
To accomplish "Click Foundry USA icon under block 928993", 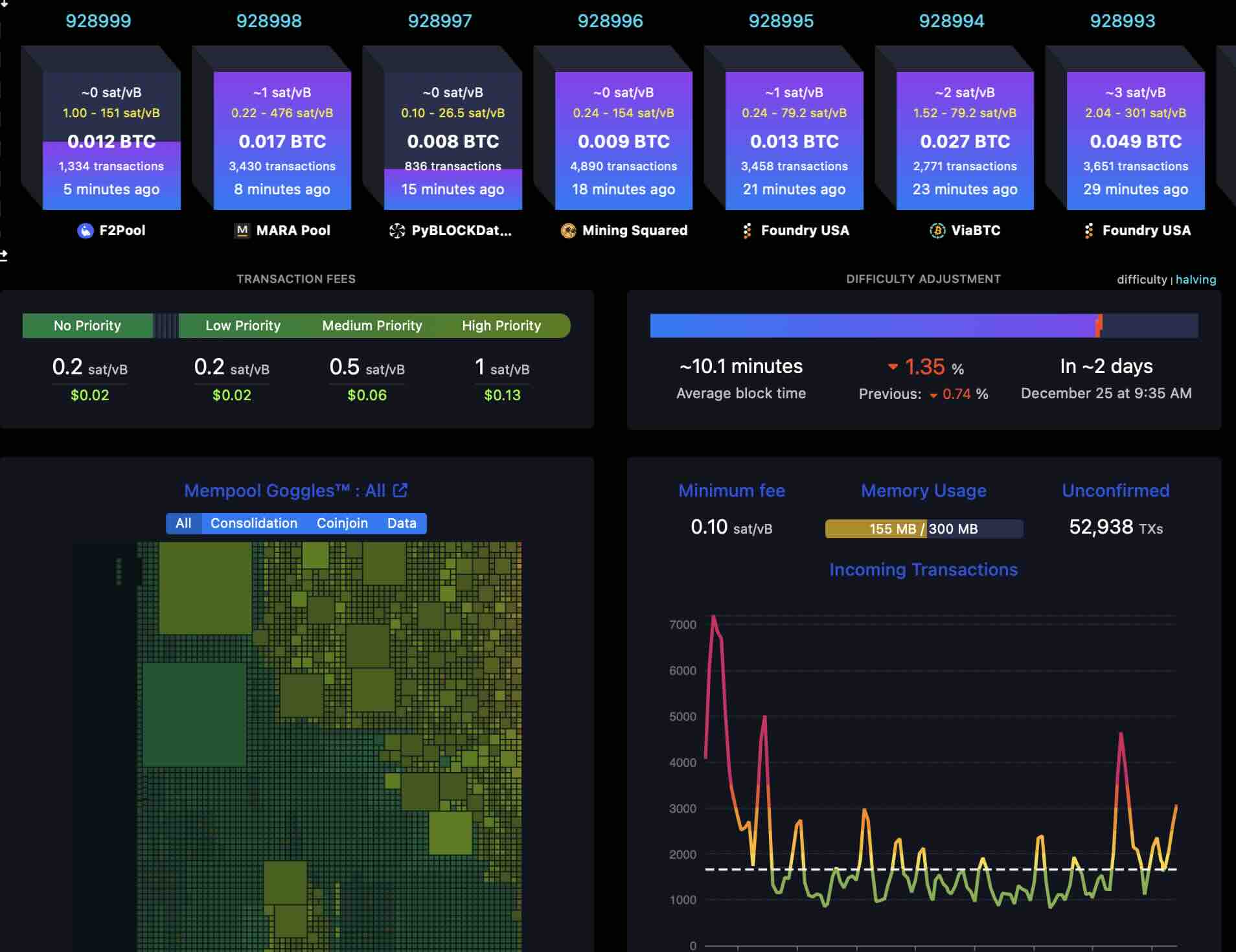I will click(x=1088, y=231).
